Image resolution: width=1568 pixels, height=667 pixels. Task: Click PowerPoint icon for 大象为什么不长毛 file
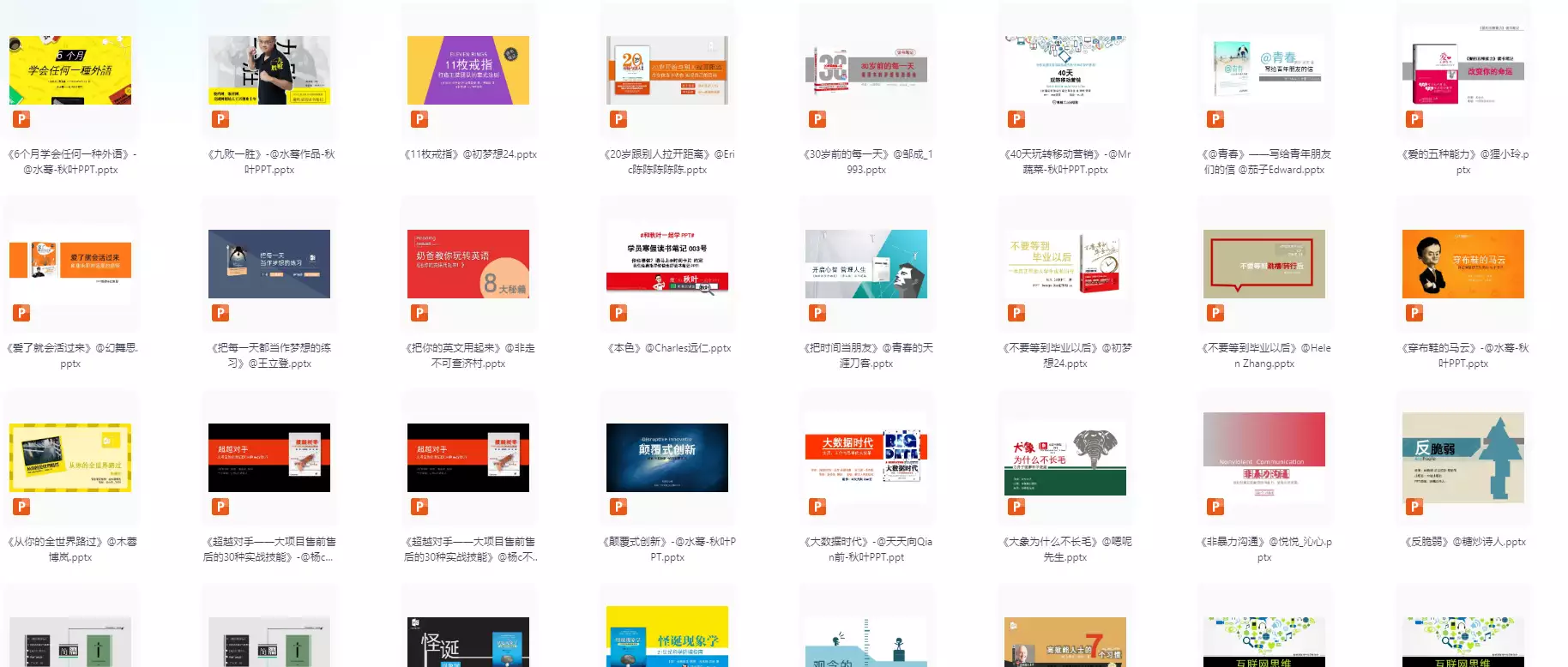1016,507
